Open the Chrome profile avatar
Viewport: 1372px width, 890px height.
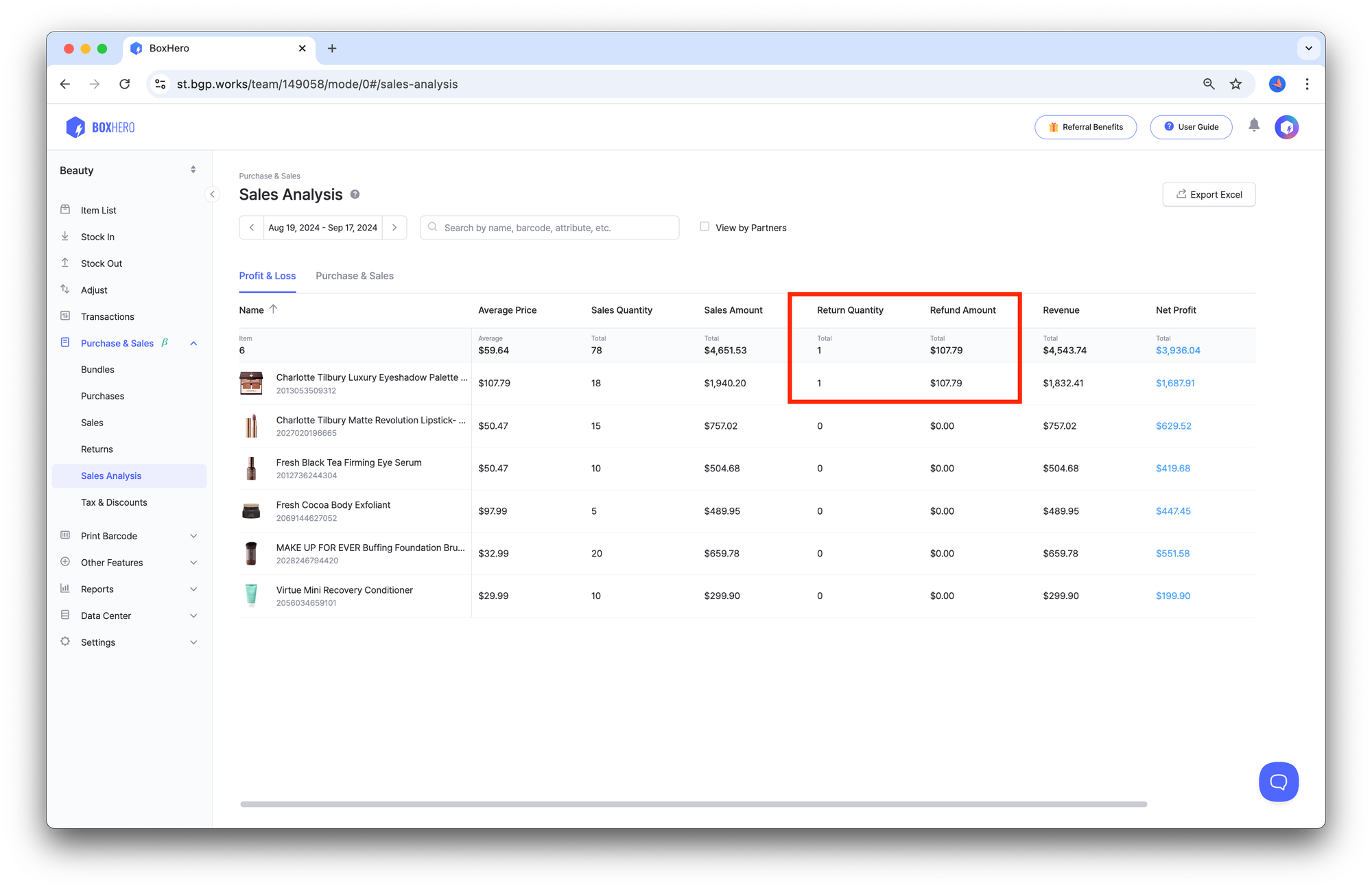click(1277, 84)
